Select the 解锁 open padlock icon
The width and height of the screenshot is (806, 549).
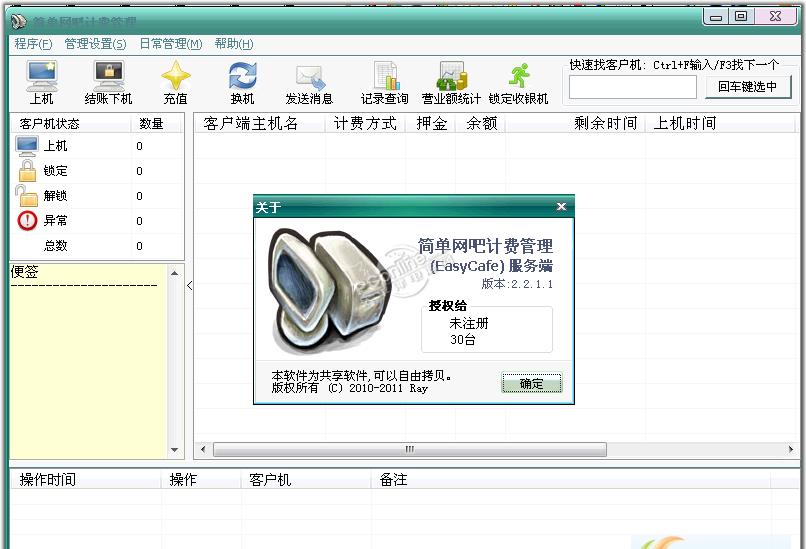[x=26, y=196]
